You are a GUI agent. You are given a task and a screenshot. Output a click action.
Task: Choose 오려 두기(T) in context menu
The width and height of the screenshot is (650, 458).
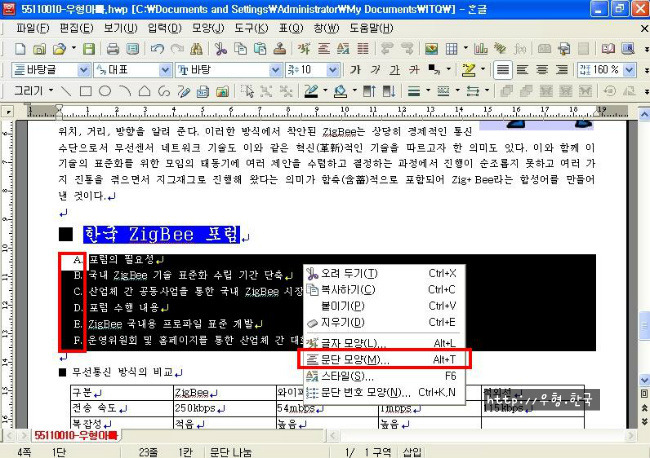pyautogui.click(x=384, y=274)
